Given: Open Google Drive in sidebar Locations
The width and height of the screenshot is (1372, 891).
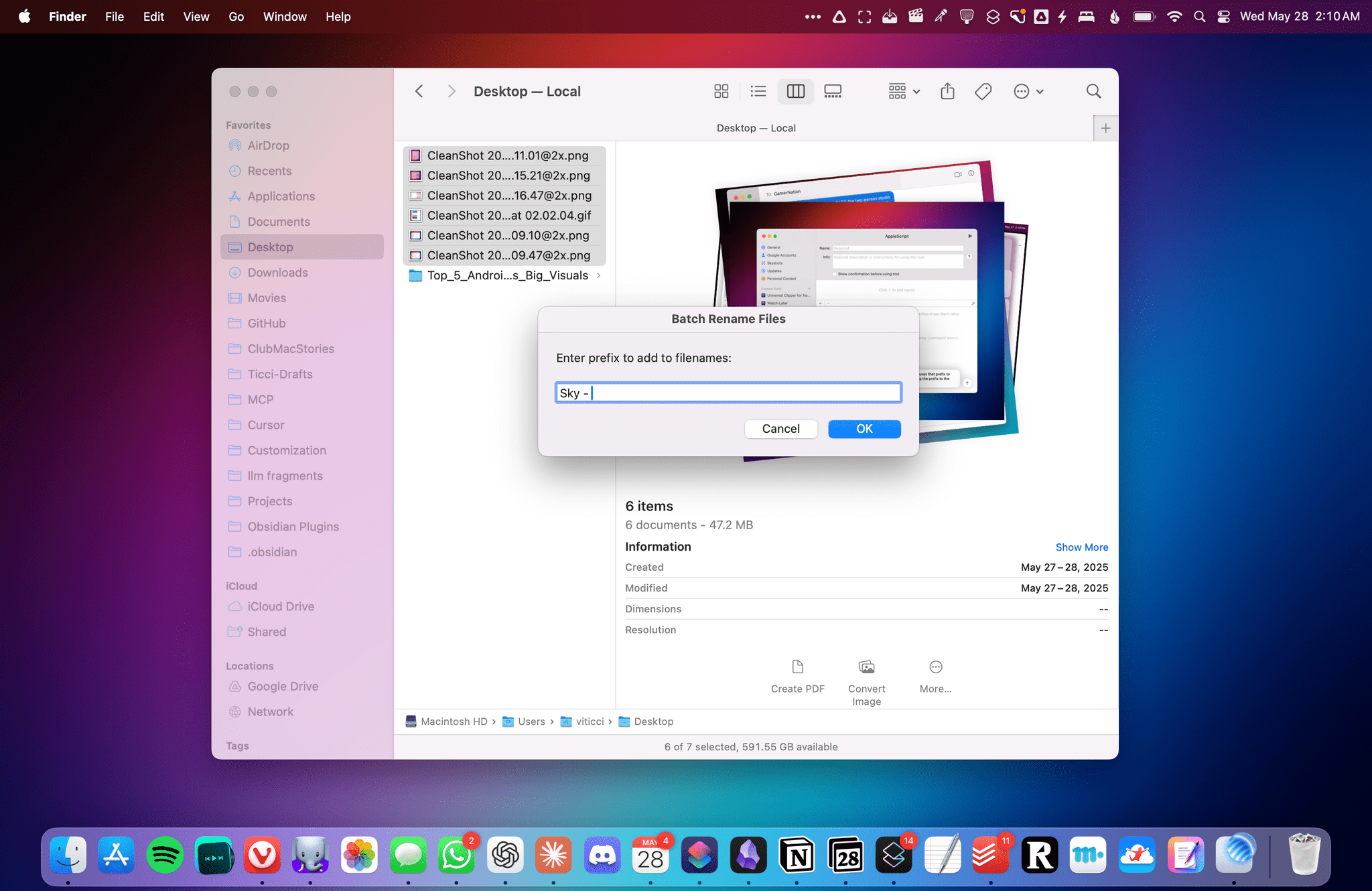Looking at the screenshot, I should pos(301,687).
